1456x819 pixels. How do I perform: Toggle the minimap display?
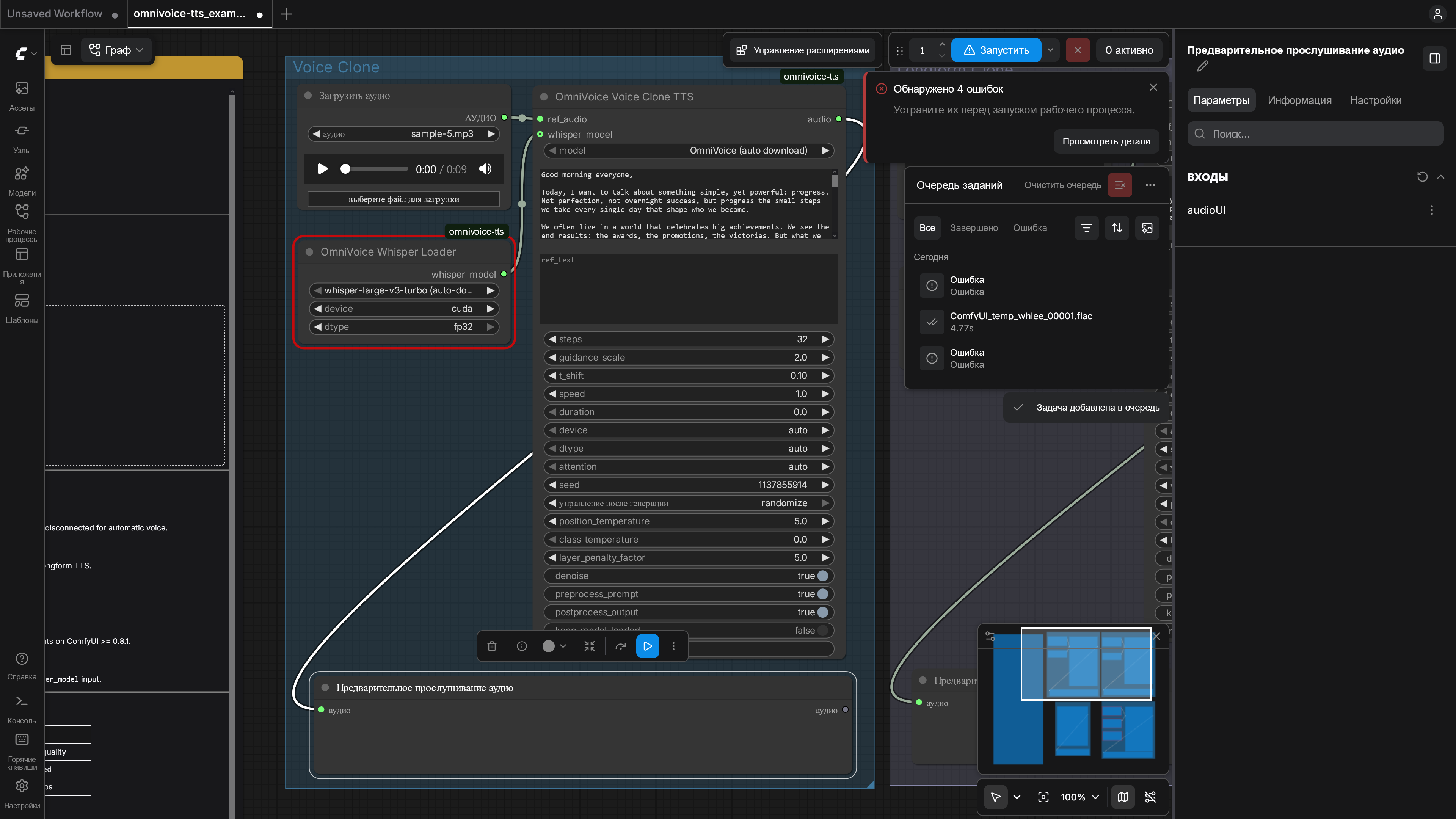(x=1123, y=797)
